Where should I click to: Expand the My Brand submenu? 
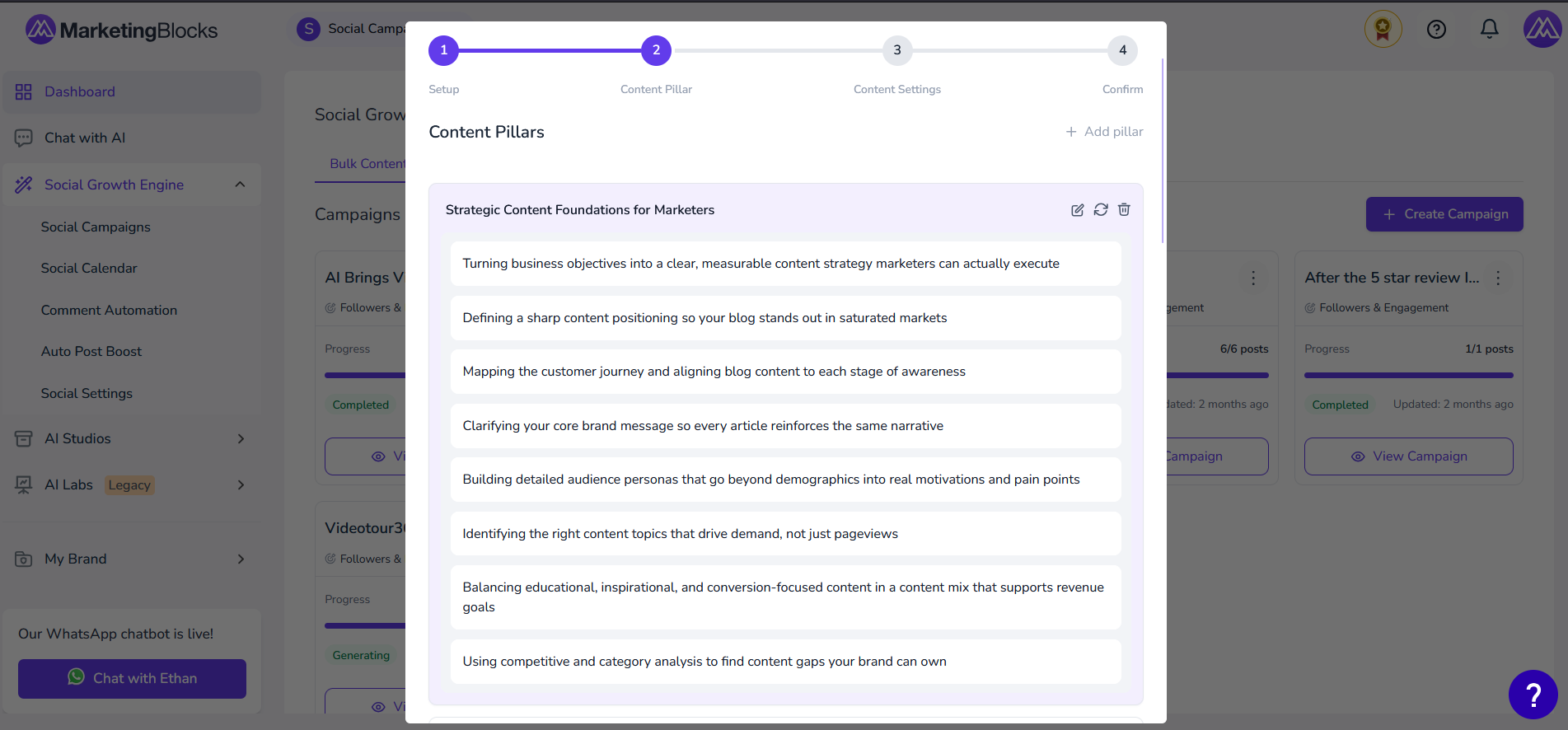[x=241, y=559]
